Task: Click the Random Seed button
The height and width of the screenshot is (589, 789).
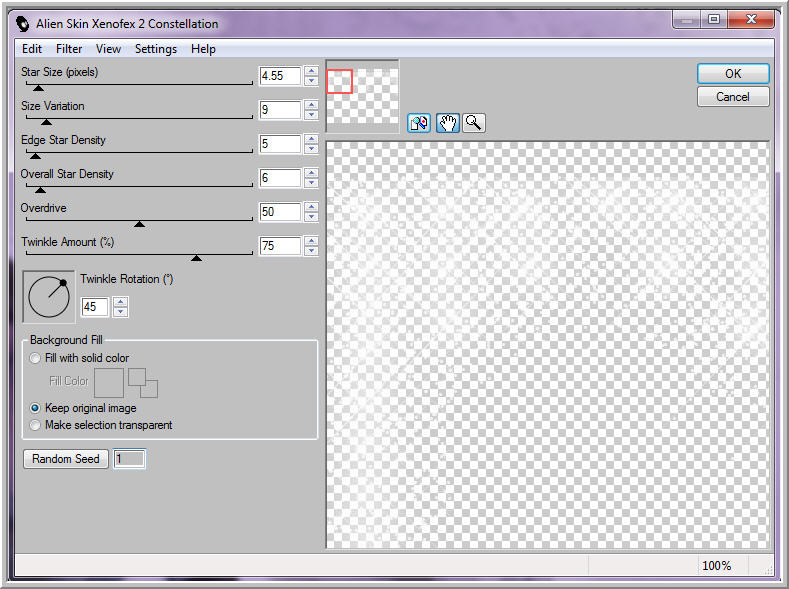Action: pyautogui.click(x=65, y=459)
